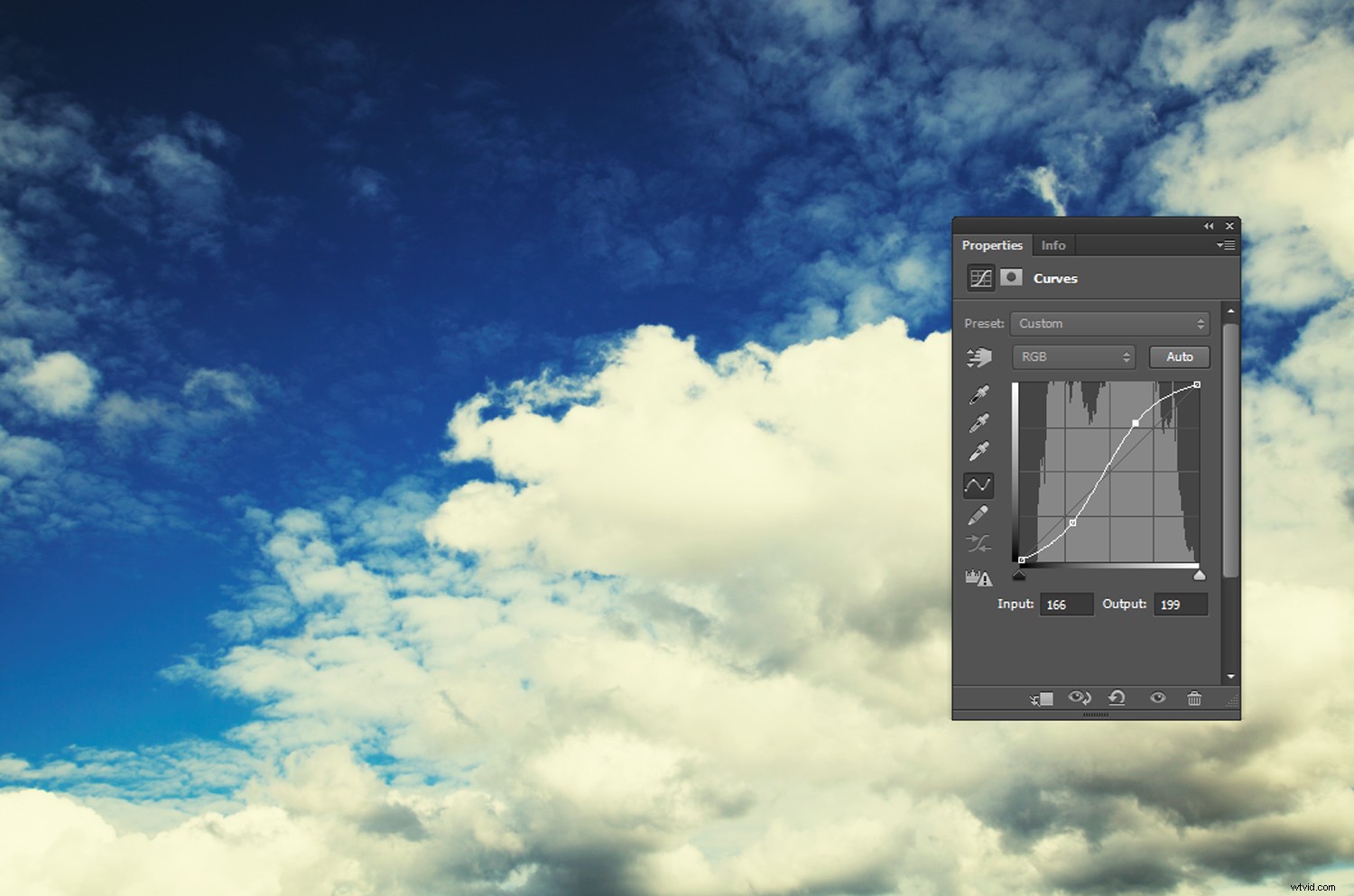Smooth the drawn curve values
This screenshot has height=896, width=1354.
[x=979, y=543]
